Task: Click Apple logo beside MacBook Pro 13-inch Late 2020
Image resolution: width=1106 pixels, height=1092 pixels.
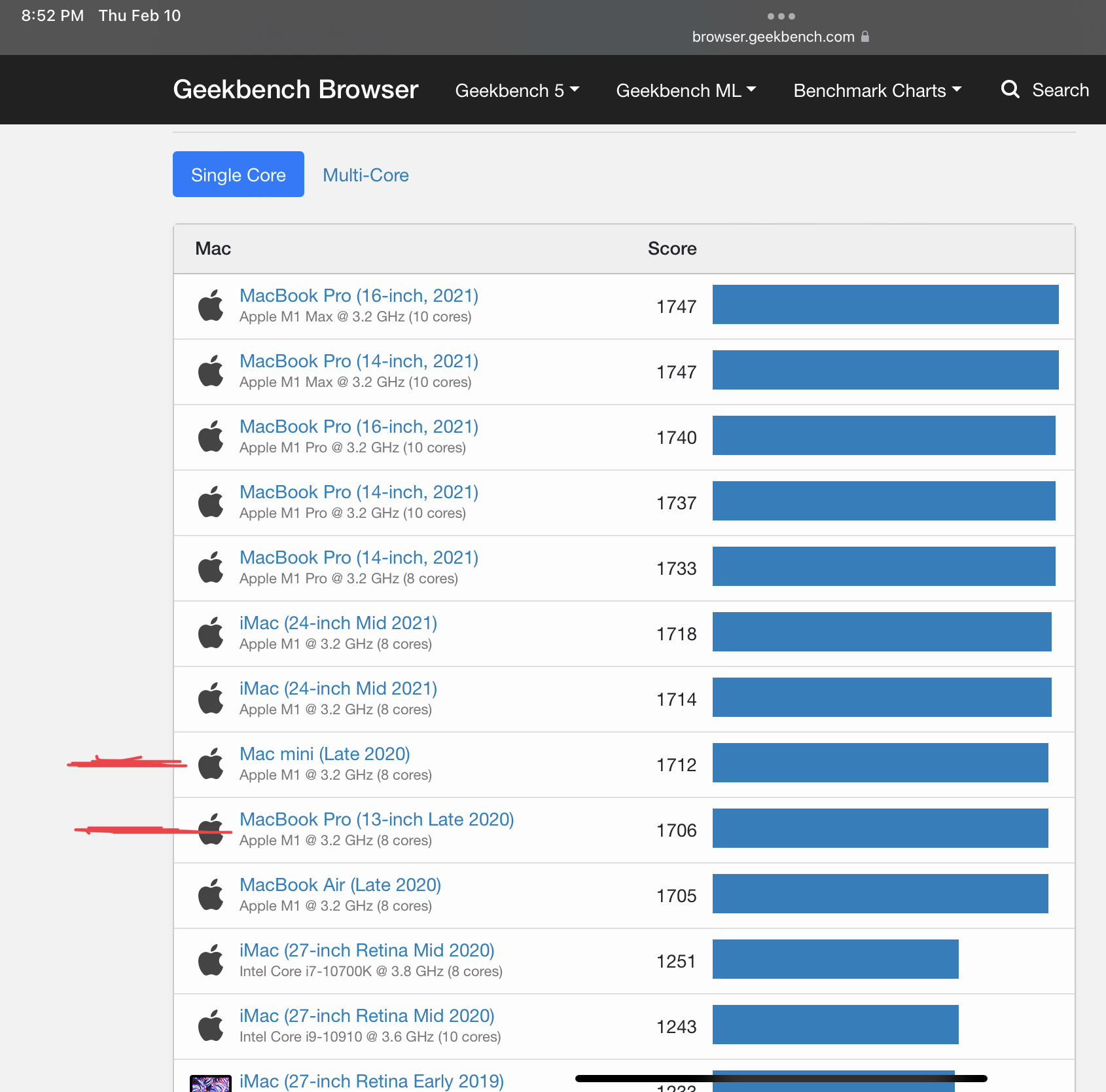Action: 211,829
